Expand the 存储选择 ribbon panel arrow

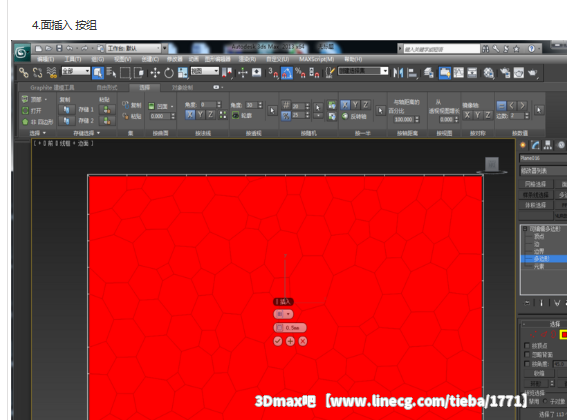tap(98, 133)
